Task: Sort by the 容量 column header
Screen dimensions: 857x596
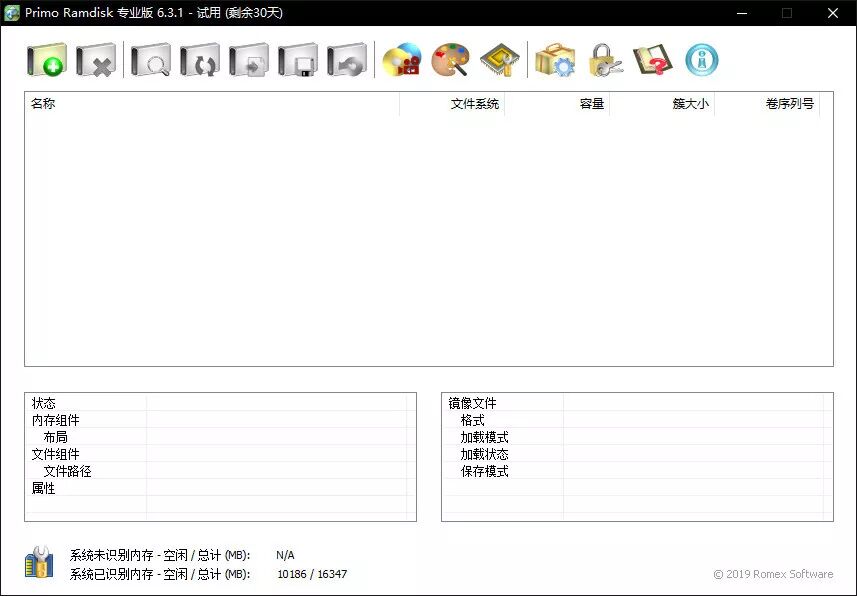Action: point(557,104)
